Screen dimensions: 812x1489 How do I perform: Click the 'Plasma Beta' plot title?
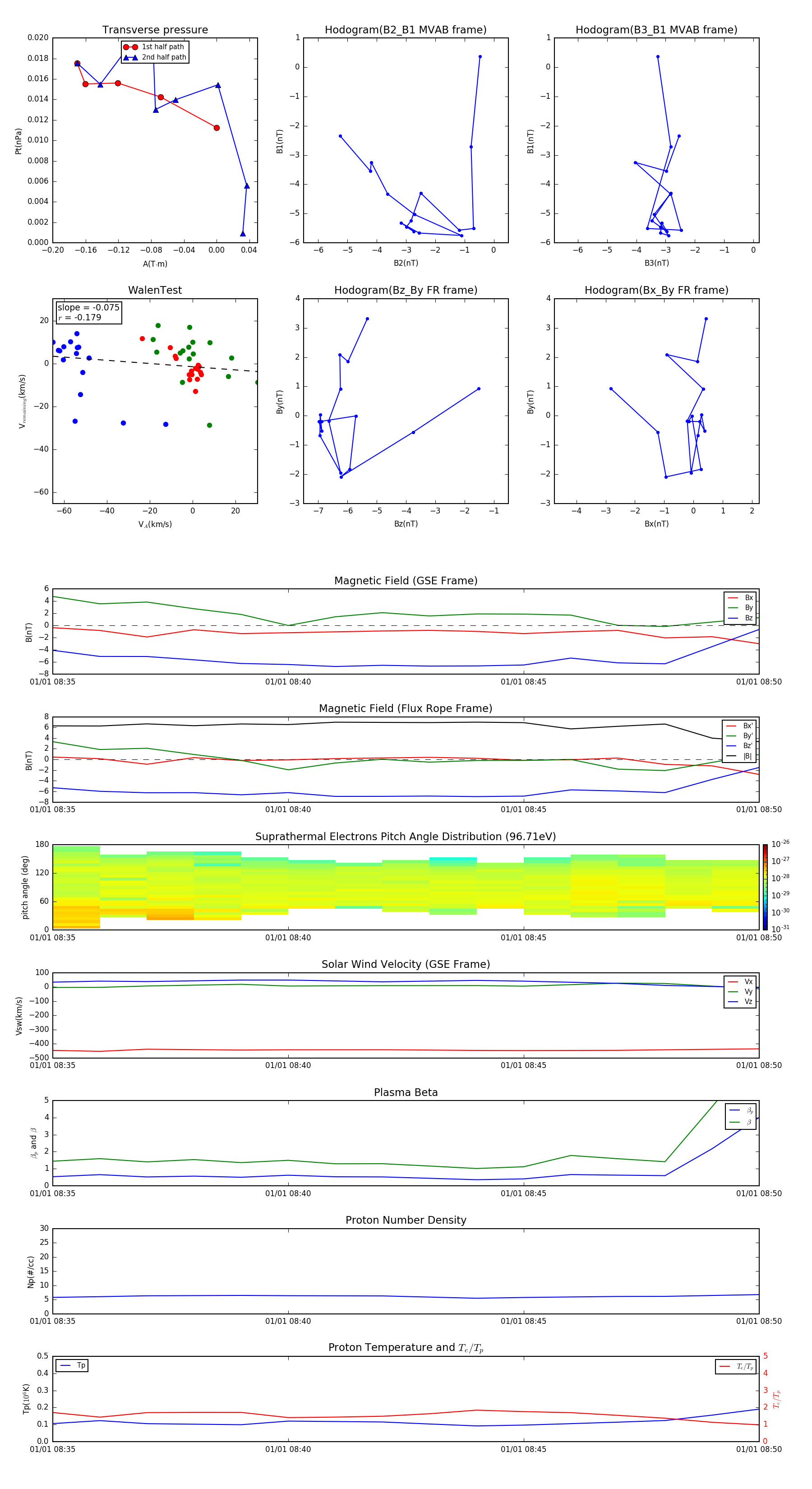406,1093
